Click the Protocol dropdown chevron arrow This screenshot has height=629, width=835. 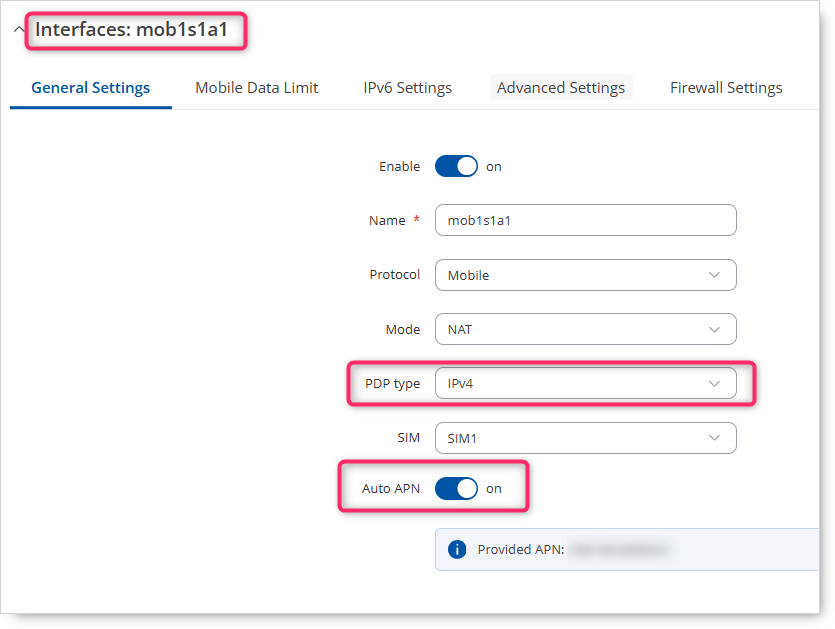click(x=714, y=275)
